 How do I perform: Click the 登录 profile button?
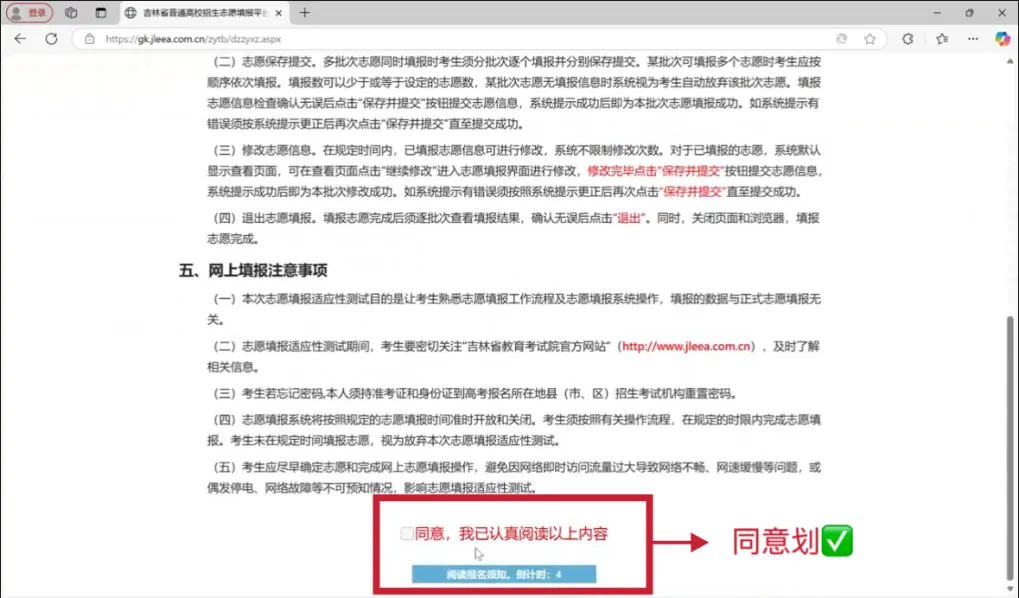pos(28,13)
